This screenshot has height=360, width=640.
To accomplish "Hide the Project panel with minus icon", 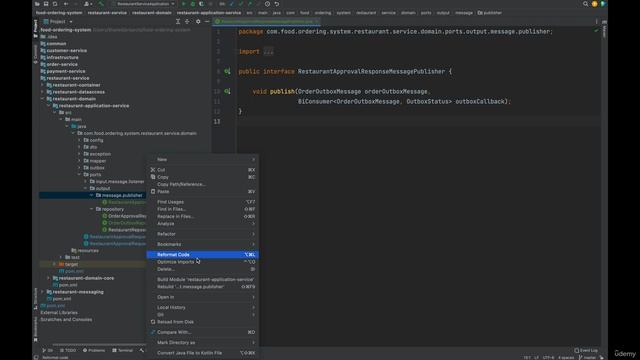I will pyautogui.click(x=207, y=21).
